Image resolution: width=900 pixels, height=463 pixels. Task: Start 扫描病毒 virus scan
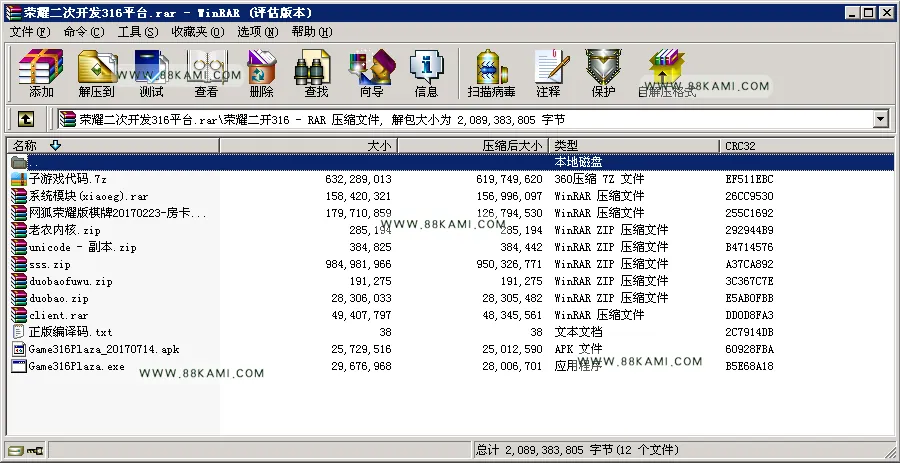coord(491,73)
